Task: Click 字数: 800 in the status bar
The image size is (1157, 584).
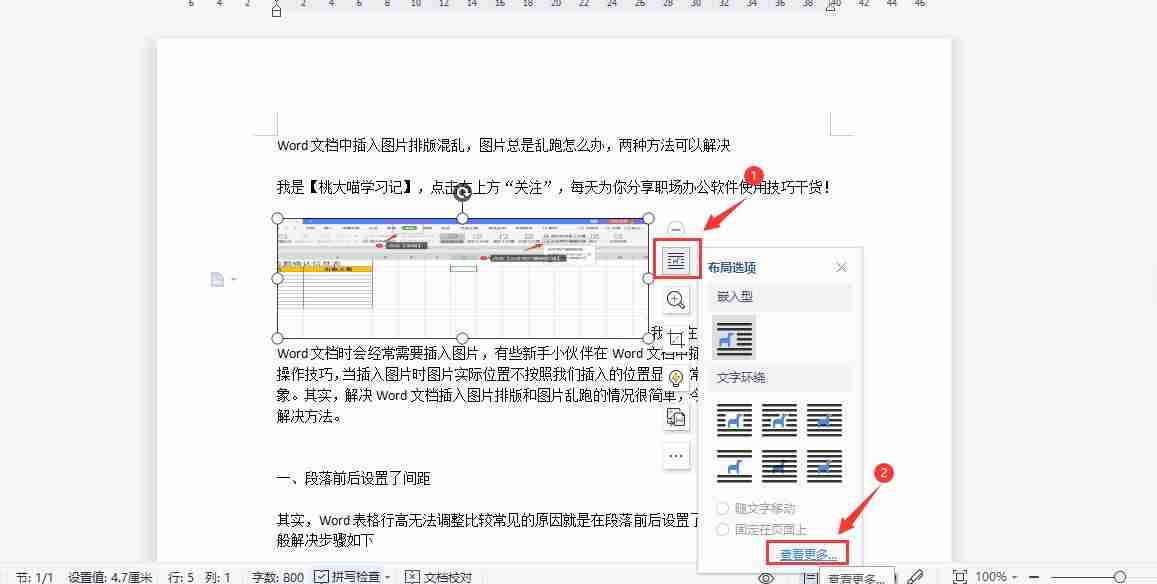Action: point(277,577)
